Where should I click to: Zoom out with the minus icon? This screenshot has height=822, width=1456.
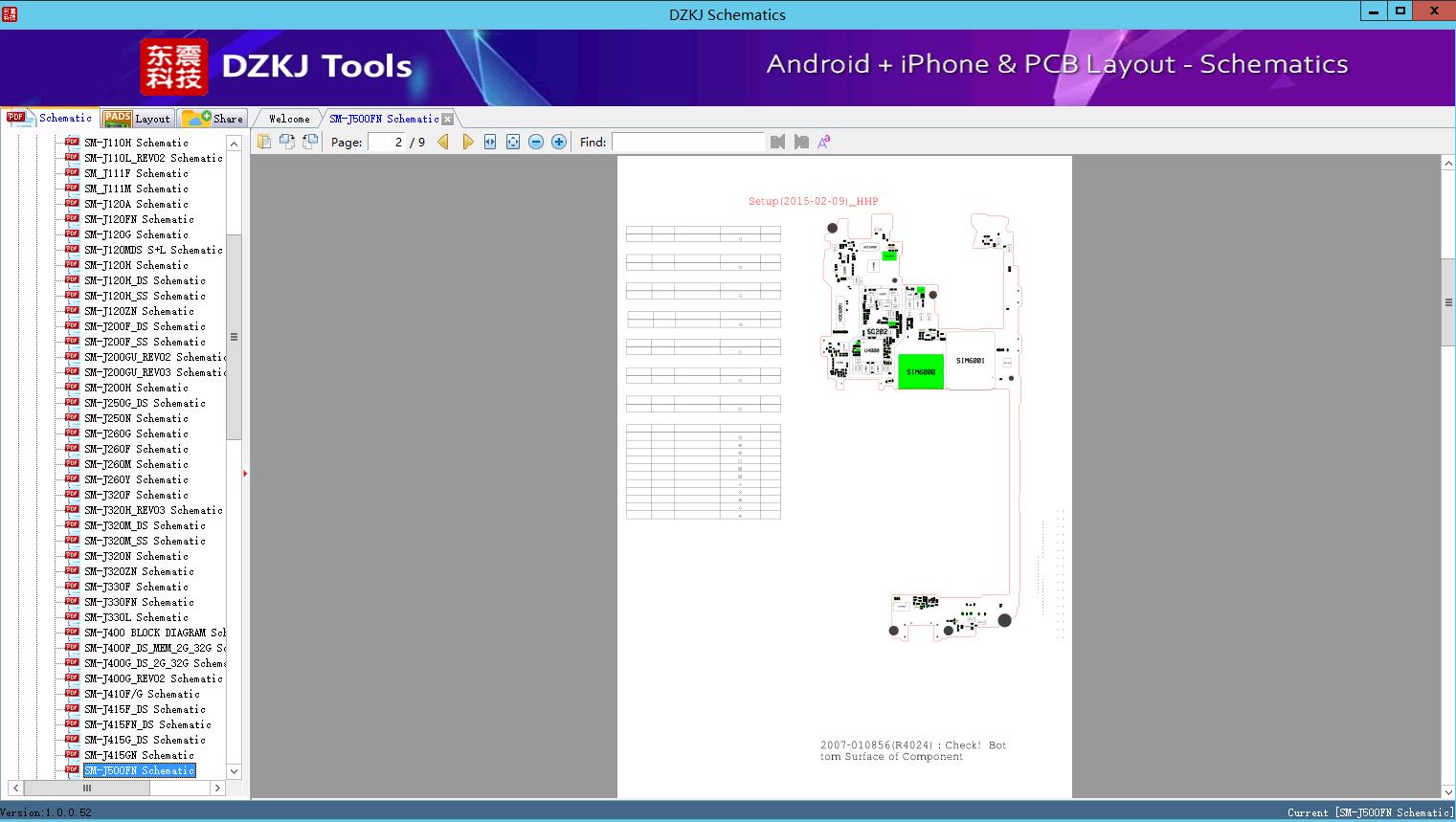click(536, 142)
